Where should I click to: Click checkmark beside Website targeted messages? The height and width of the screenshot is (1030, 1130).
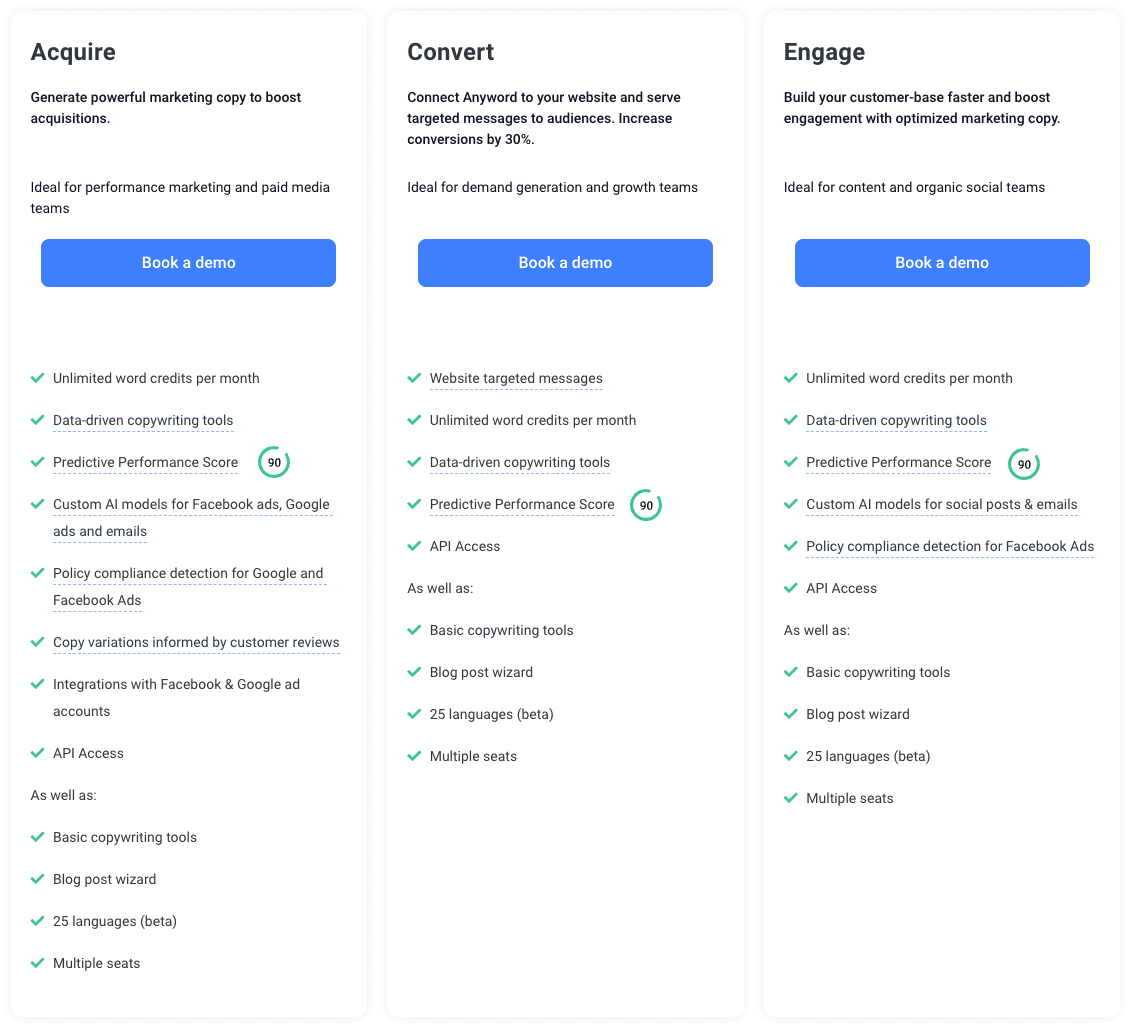(x=414, y=378)
